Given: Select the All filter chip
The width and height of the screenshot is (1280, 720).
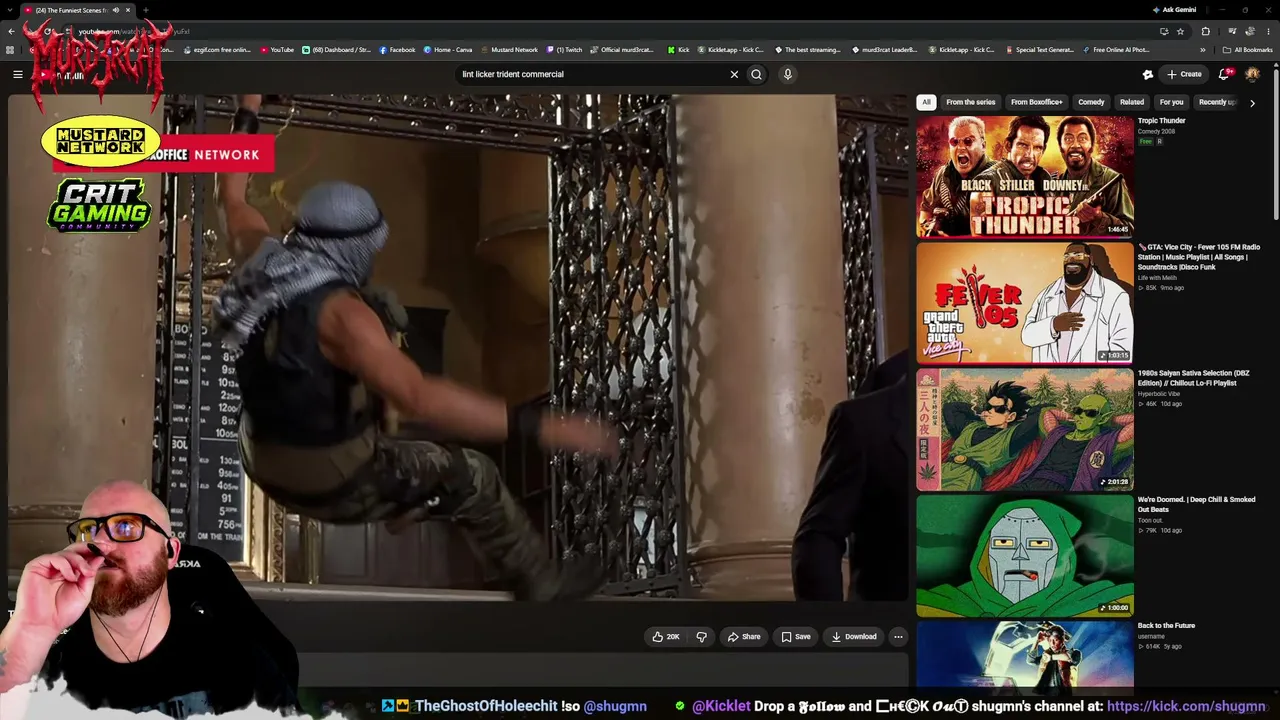Looking at the screenshot, I should click(926, 102).
